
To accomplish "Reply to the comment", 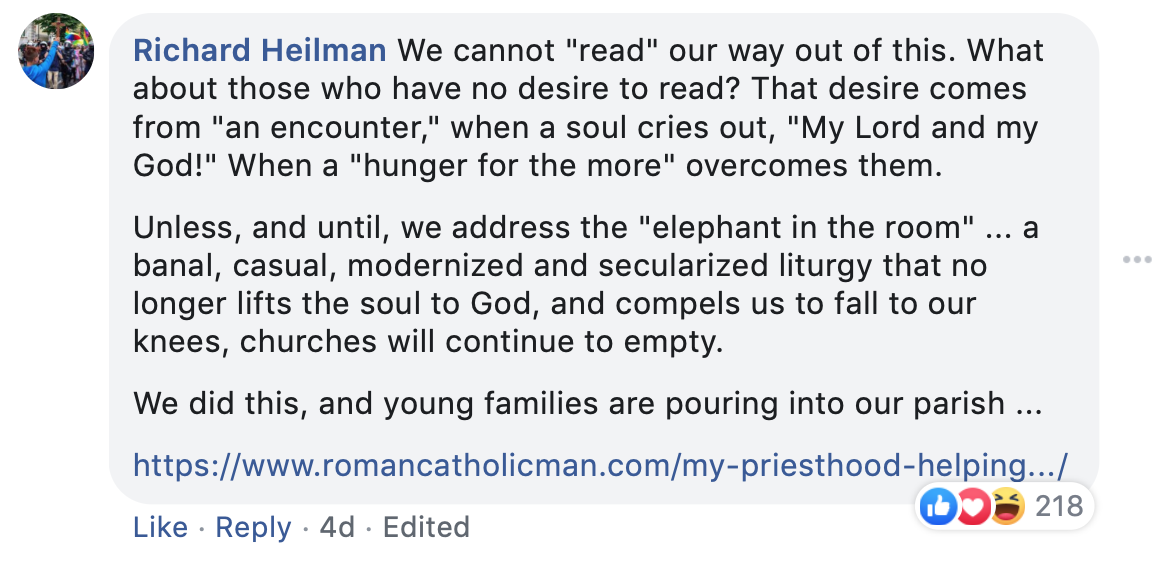I will click(253, 527).
